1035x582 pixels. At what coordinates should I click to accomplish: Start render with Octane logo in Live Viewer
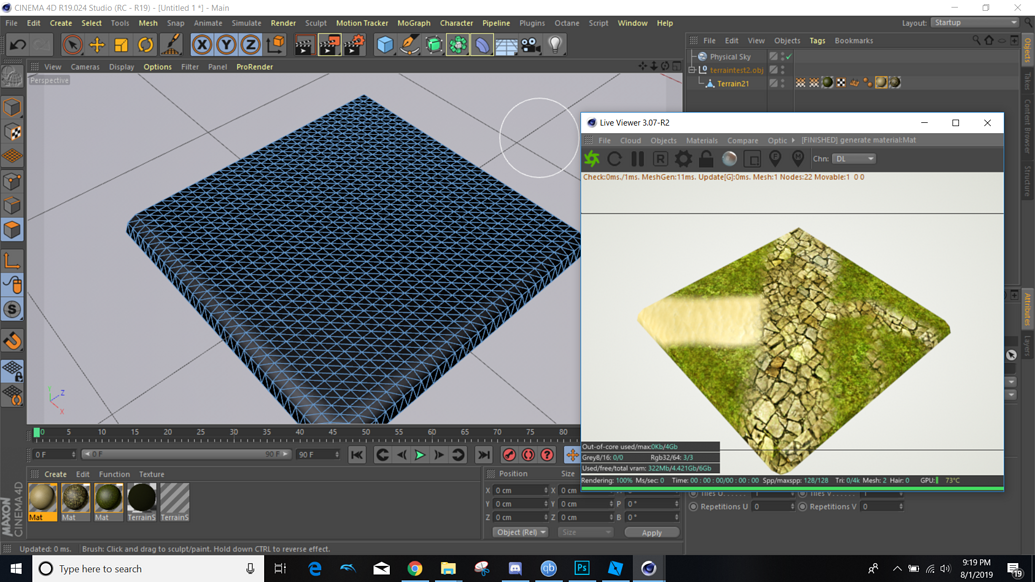click(592, 158)
